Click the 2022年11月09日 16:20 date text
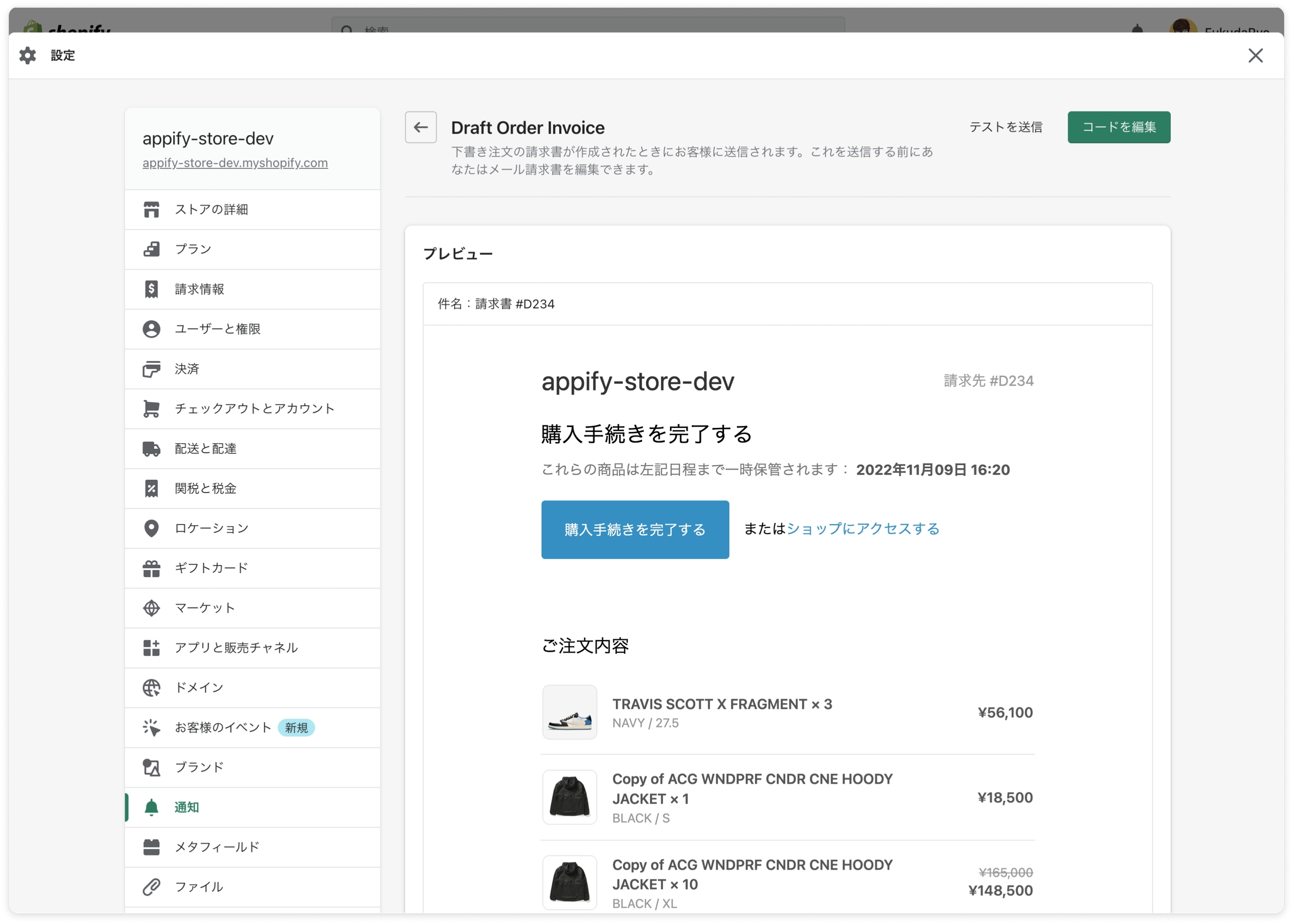 pyautogui.click(x=933, y=470)
